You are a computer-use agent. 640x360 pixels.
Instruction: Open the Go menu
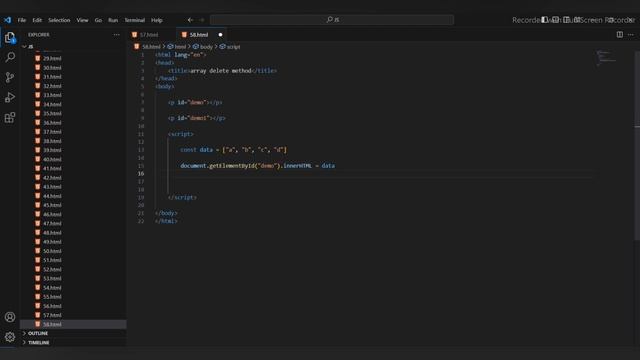tap(98, 20)
